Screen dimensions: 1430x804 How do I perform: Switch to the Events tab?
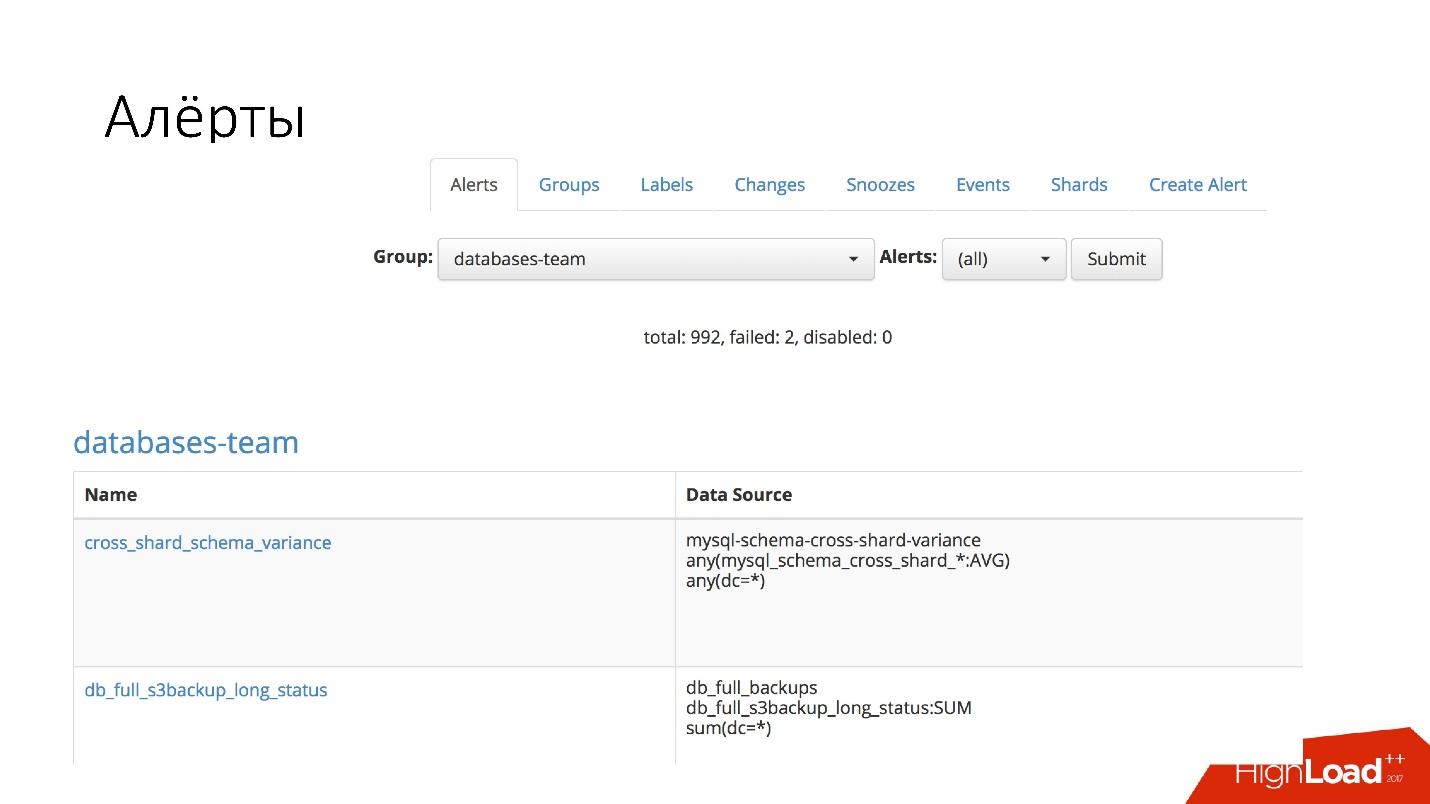pos(982,184)
